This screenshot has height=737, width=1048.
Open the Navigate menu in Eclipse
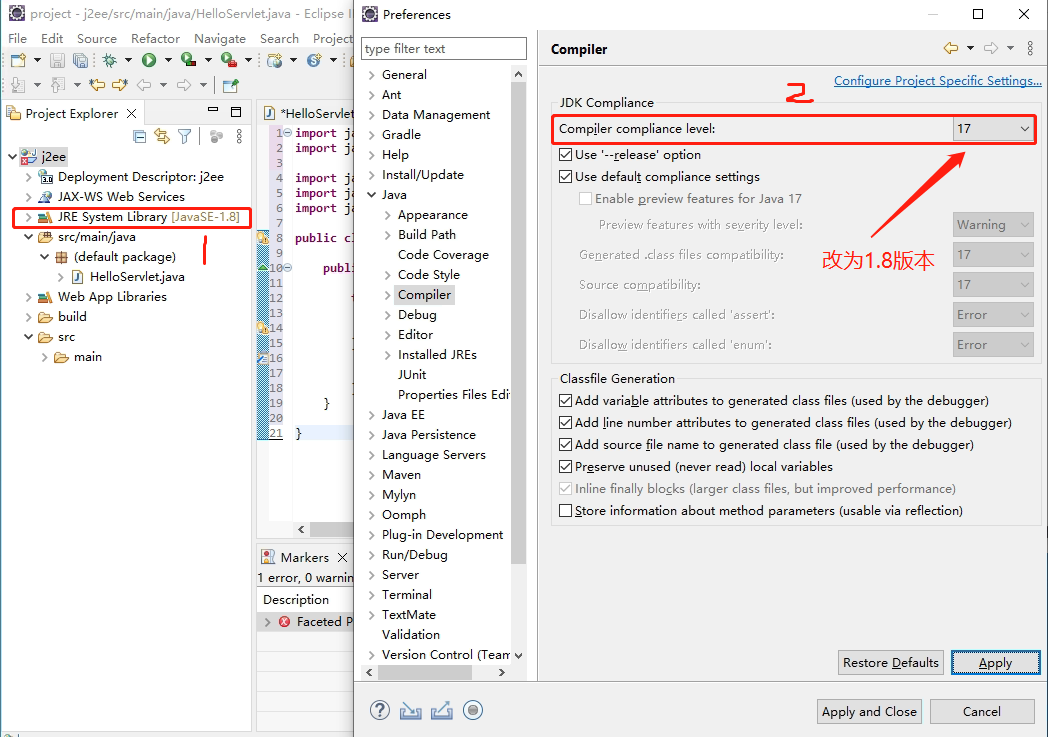[220, 39]
